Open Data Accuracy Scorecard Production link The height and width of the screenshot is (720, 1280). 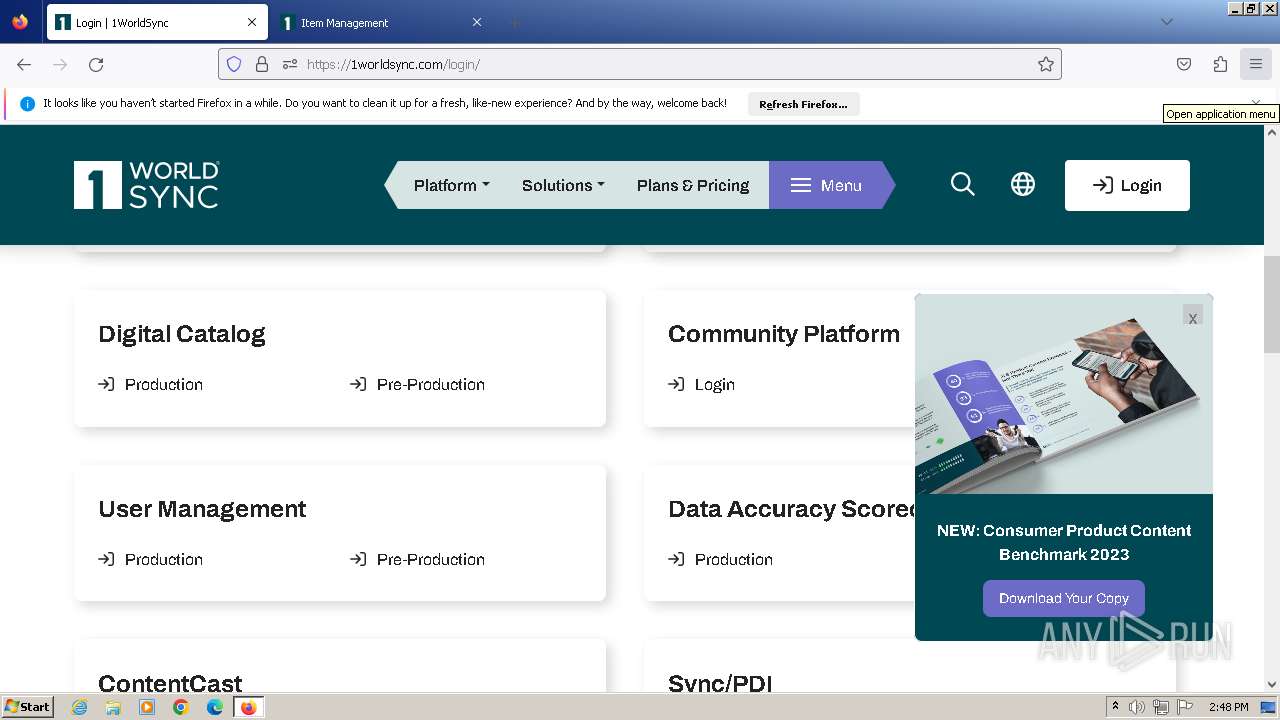[x=721, y=559]
